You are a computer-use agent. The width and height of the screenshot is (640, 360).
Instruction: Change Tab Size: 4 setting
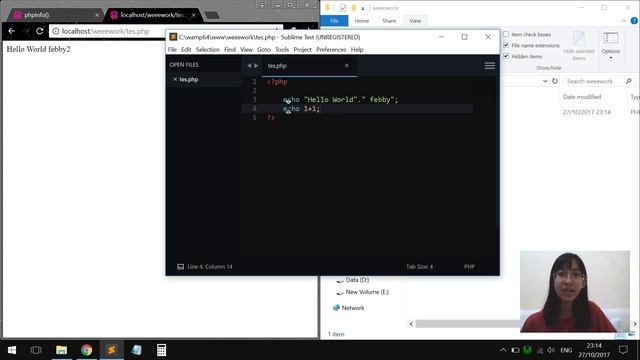419,267
